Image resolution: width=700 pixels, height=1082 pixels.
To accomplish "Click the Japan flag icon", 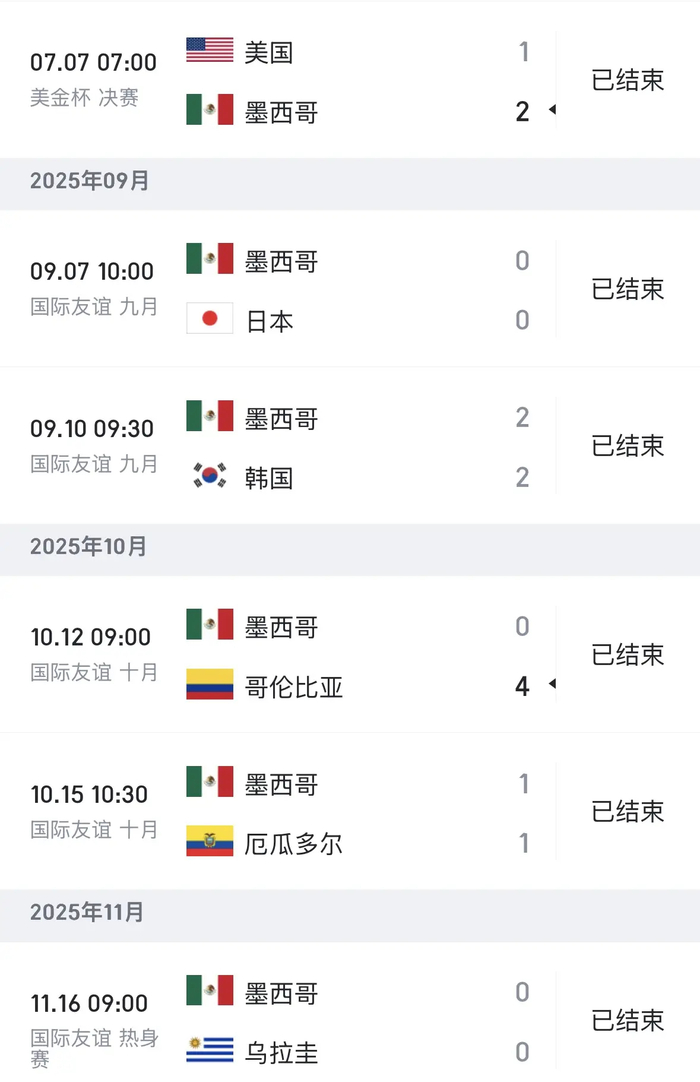I will [210, 319].
